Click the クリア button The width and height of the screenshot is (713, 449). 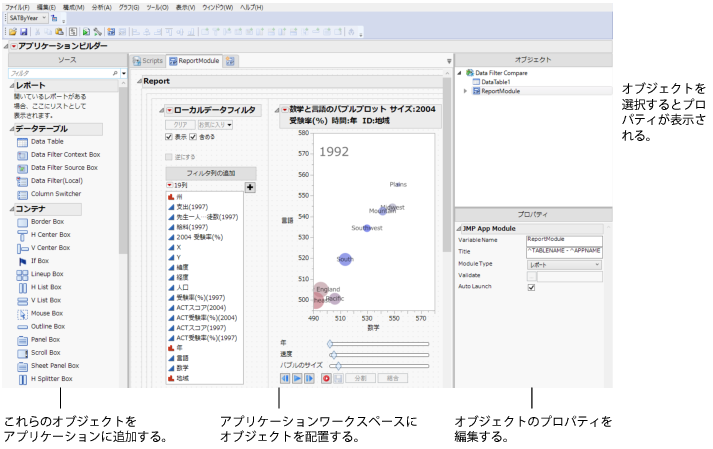(180, 125)
